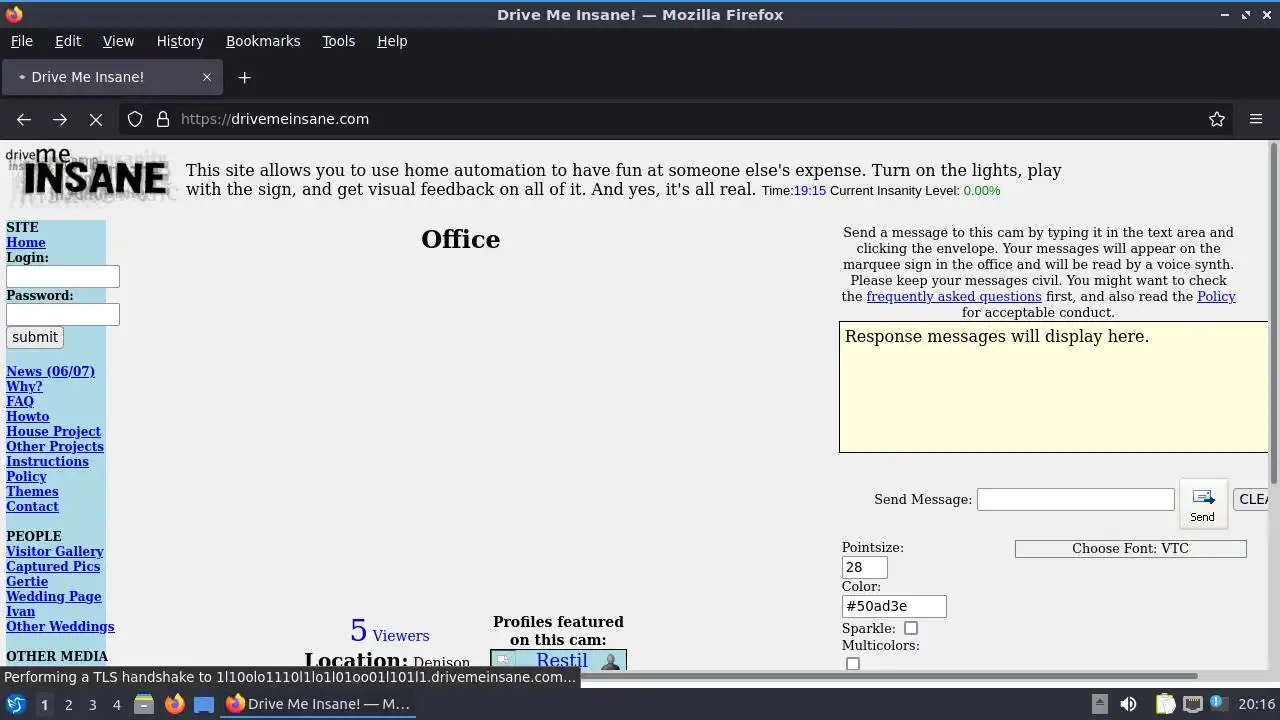Viewport: 1280px width, 720px height.
Task: Open the Contact link
Action: (x=32, y=506)
